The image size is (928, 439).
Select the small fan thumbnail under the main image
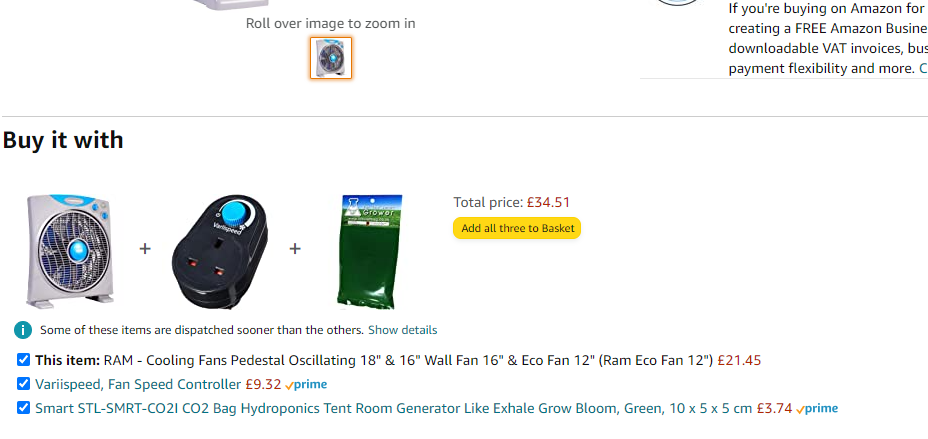[x=331, y=58]
